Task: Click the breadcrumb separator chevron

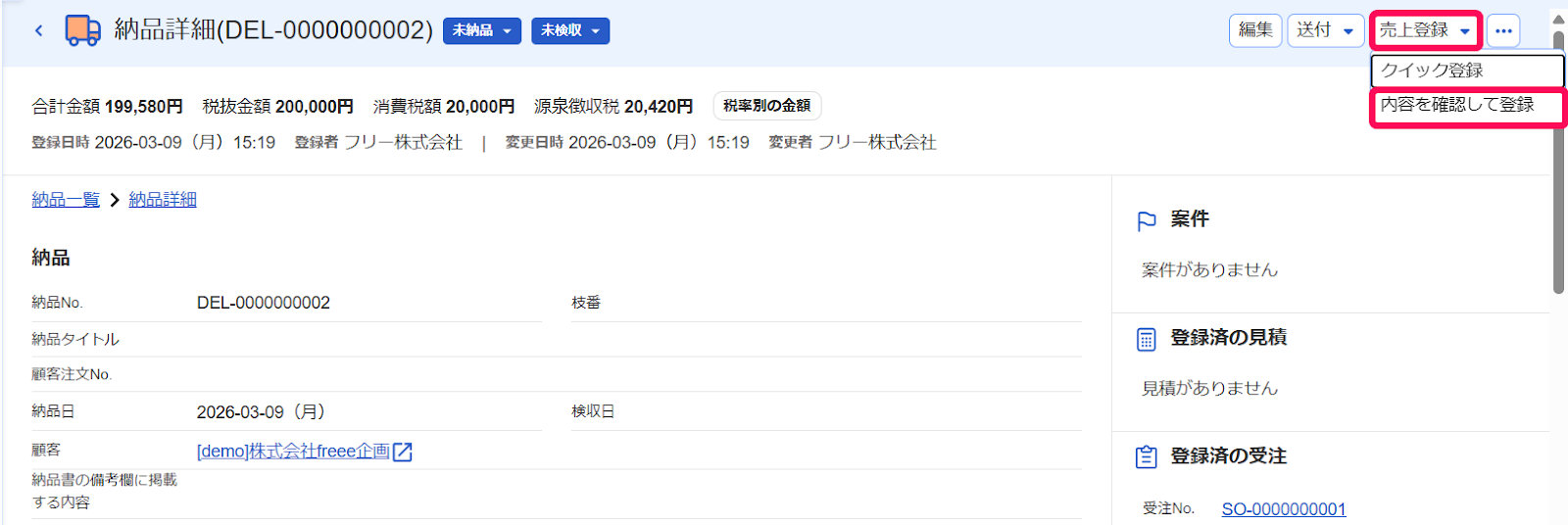Action: [115, 200]
